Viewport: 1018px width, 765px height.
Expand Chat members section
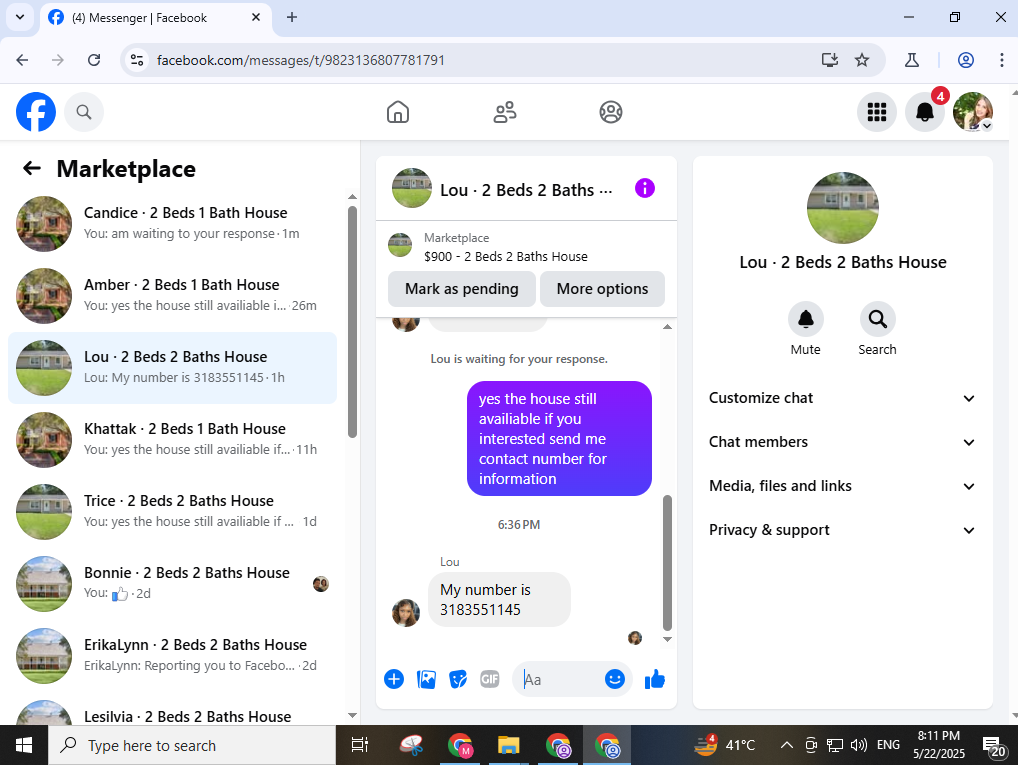pyautogui.click(x=842, y=442)
